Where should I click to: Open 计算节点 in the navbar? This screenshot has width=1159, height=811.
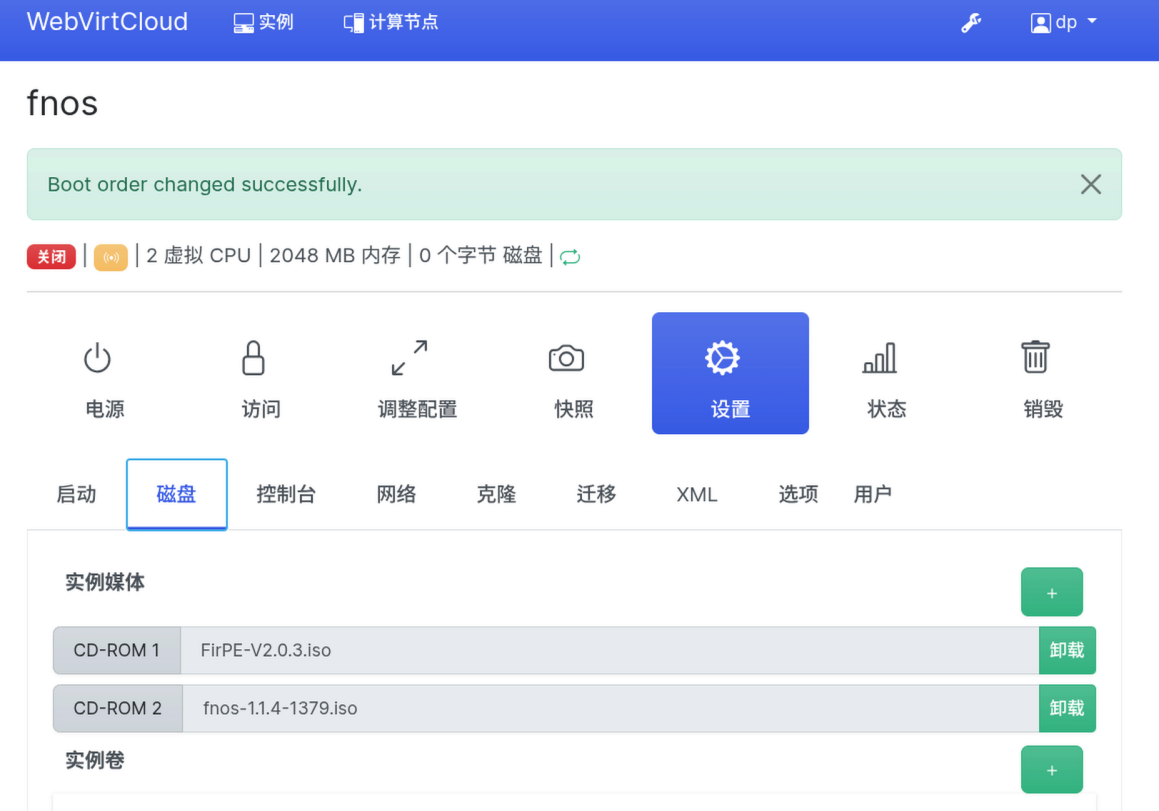[391, 23]
